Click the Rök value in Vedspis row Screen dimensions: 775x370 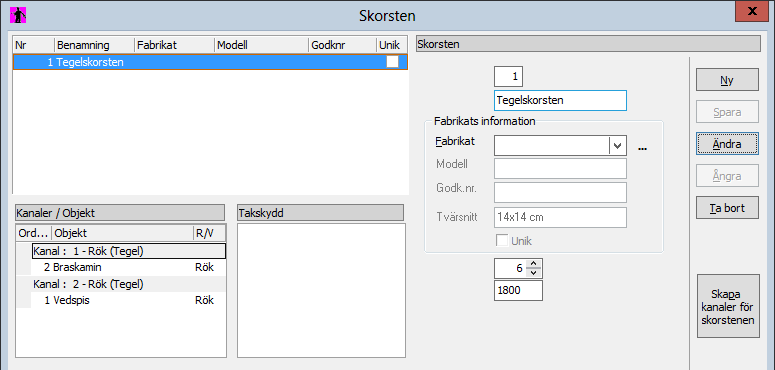[x=204, y=300]
